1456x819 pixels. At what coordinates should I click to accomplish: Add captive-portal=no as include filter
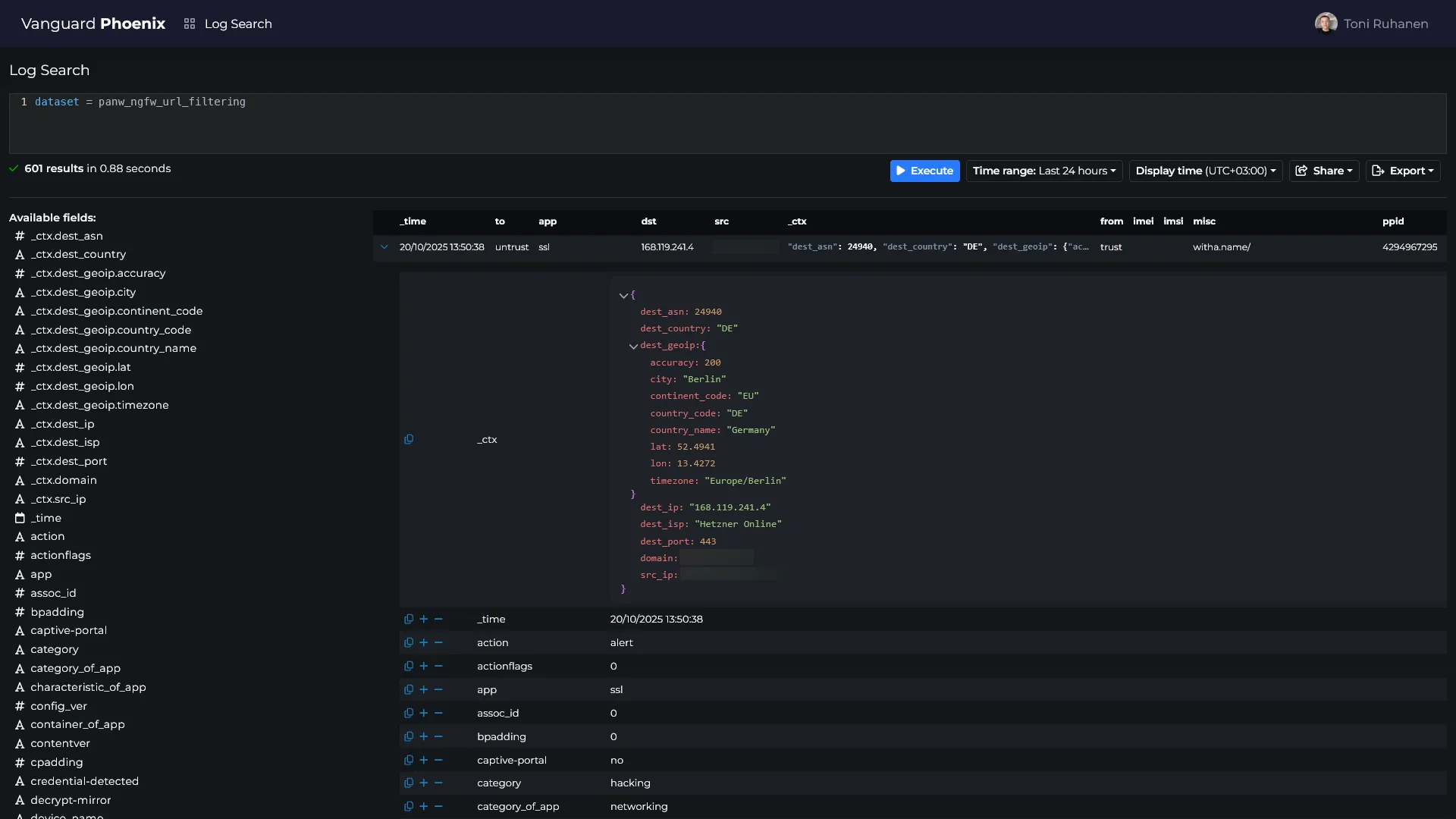point(425,760)
